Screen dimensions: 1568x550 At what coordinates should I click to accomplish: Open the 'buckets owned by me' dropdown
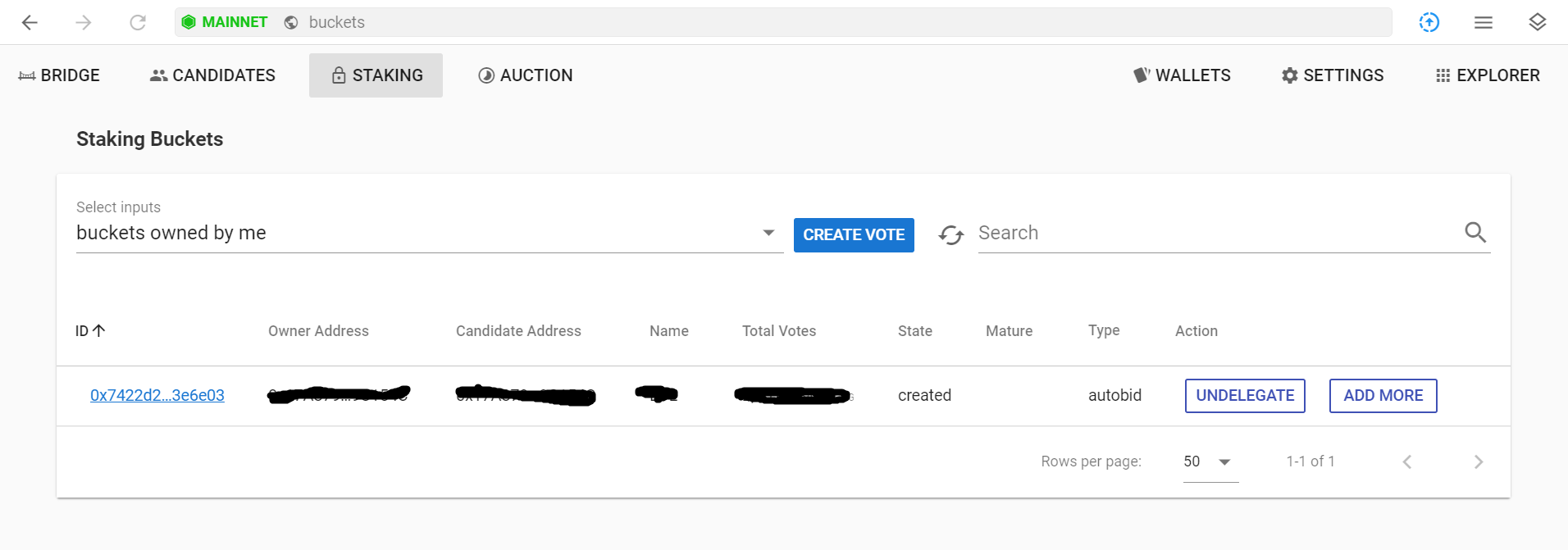pos(430,233)
